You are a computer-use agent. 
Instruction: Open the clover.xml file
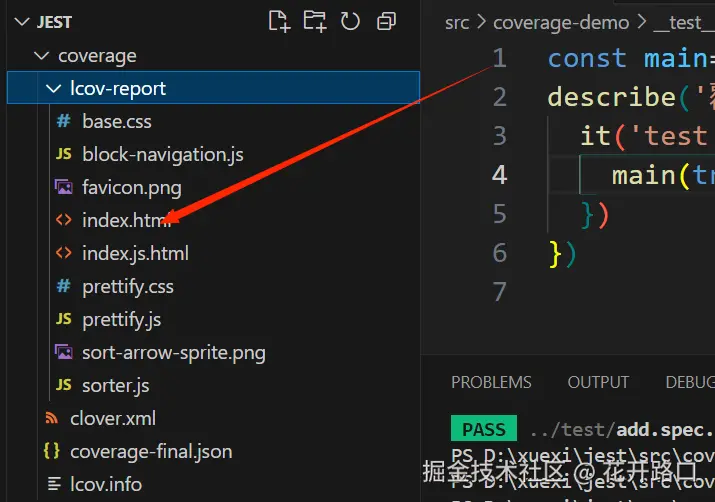tap(112, 418)
